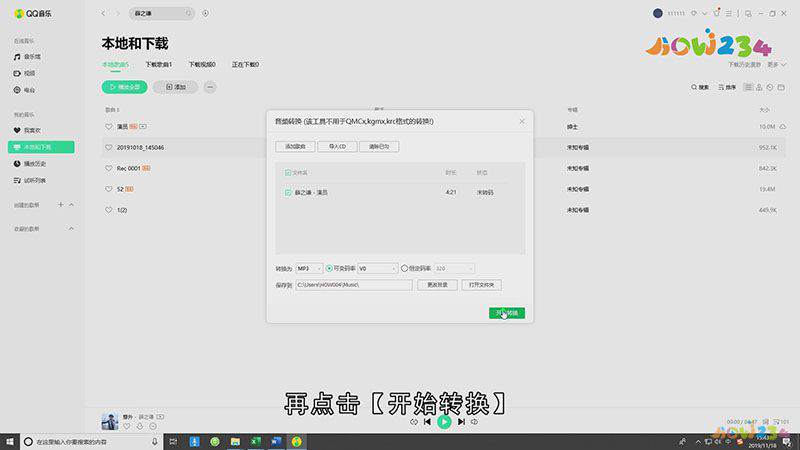
Task: Close the 音频转换 dialog
Action: pyautogui.click(x=521, y=121)
